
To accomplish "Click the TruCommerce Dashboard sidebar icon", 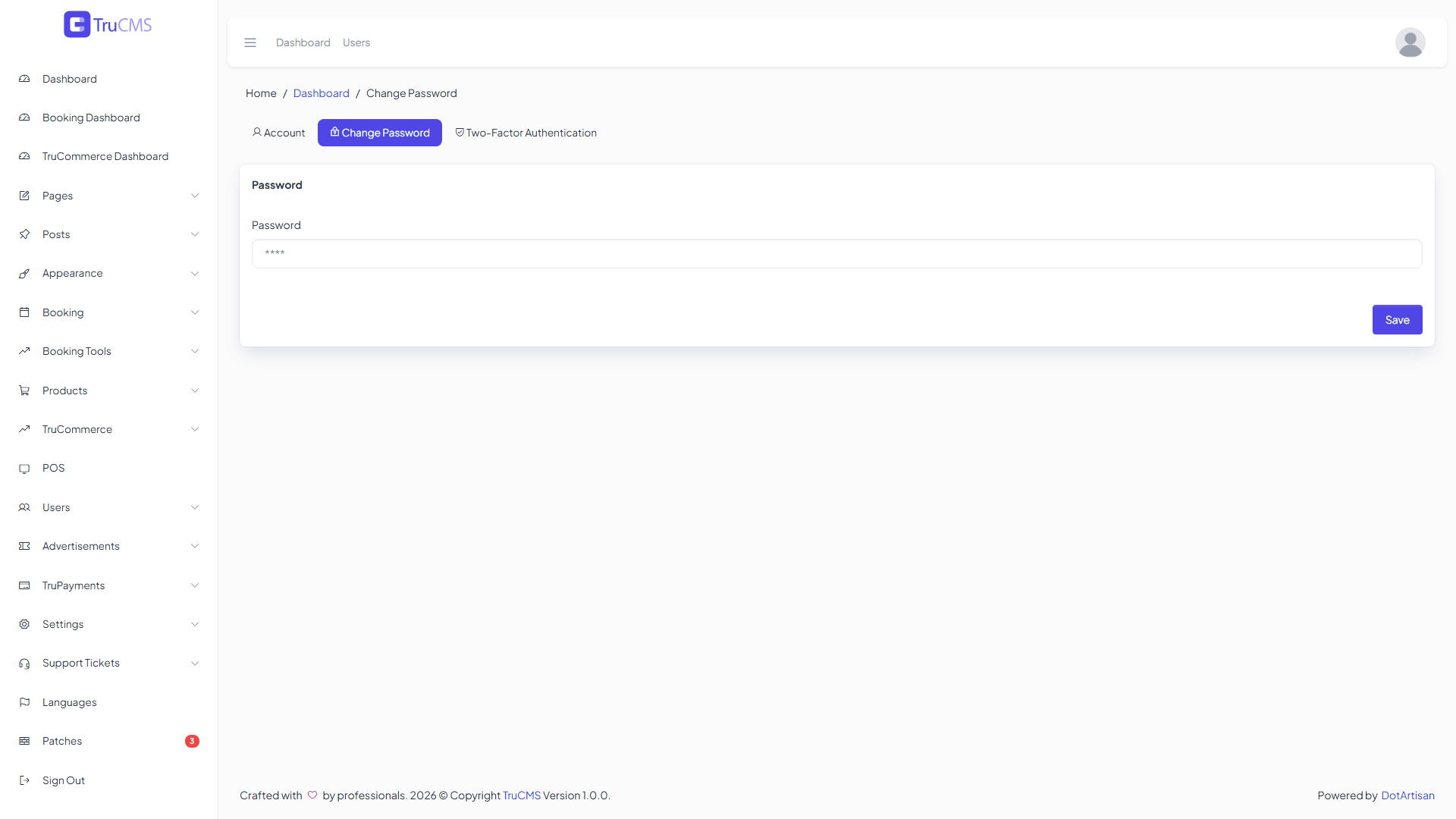I will (x=24, y=156).
